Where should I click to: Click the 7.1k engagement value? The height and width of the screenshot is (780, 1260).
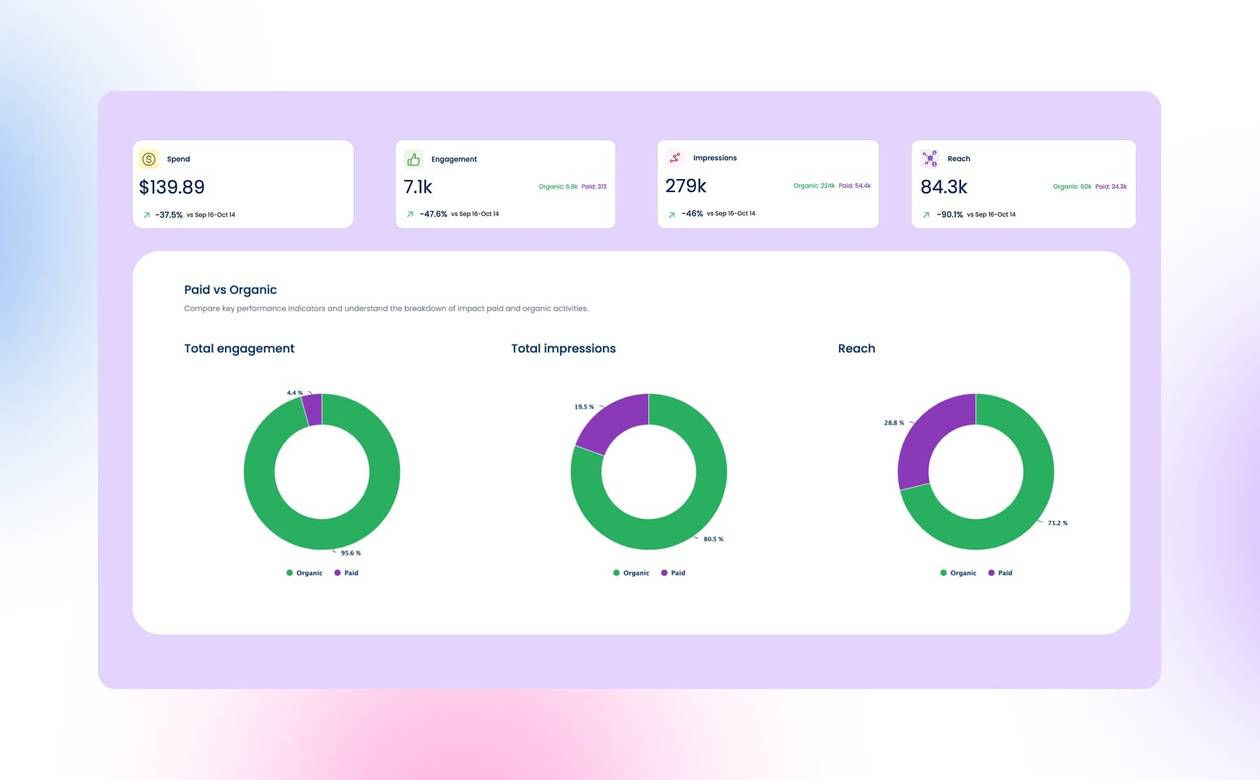tap(418, 187)
